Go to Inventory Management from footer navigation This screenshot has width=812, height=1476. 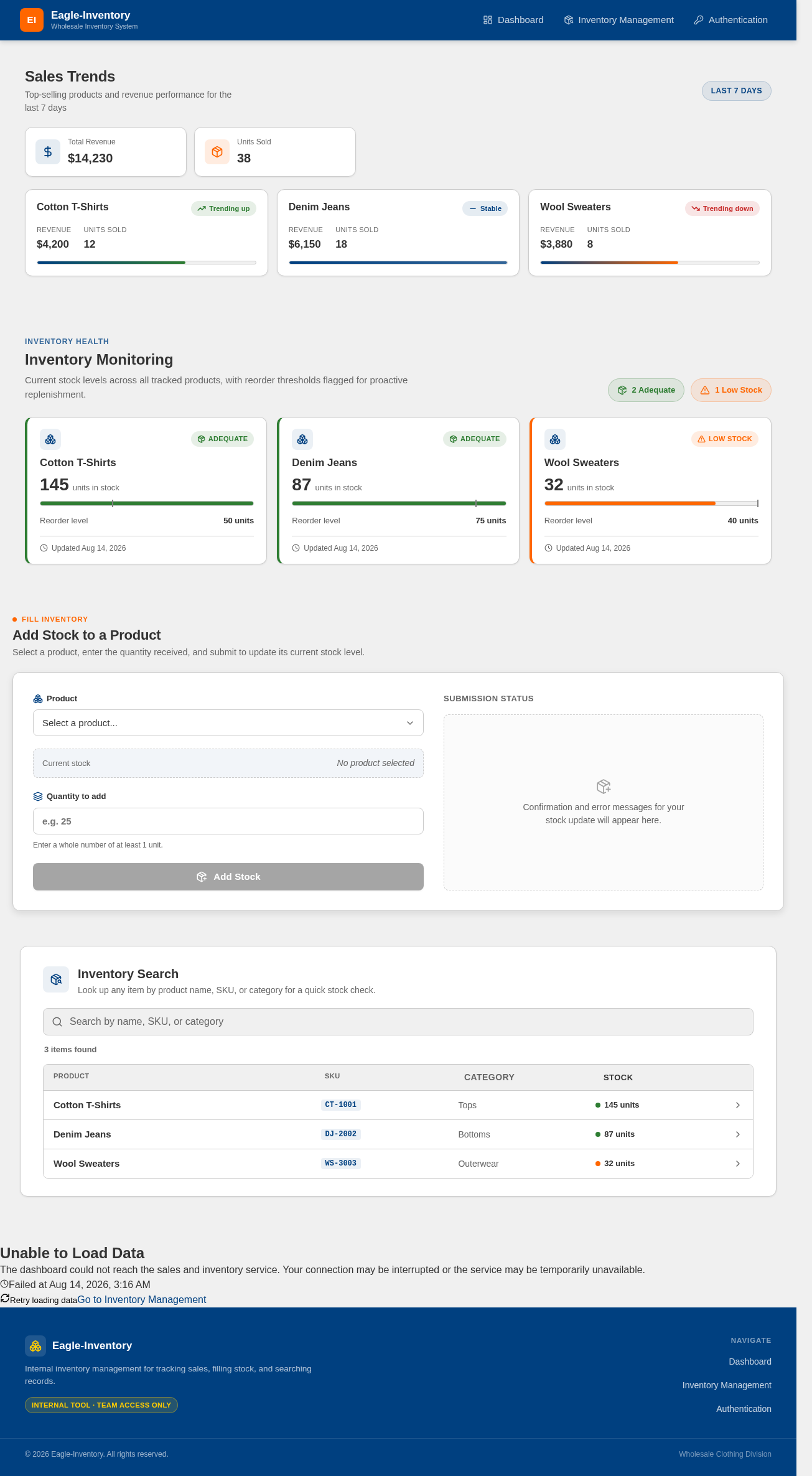click(x=727, y=1385)
